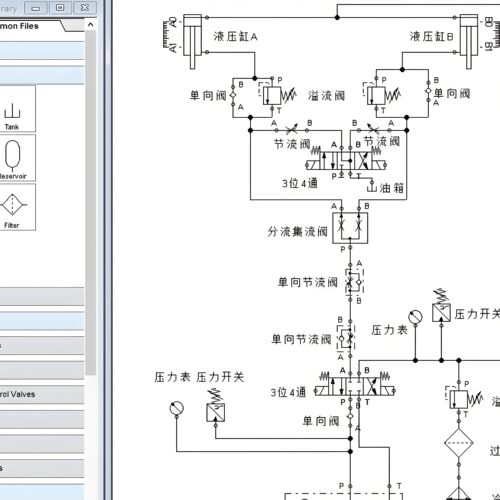This screenshot has height=500, width=500.
Task: Select the Tank component icon
Action: point(13,109)
